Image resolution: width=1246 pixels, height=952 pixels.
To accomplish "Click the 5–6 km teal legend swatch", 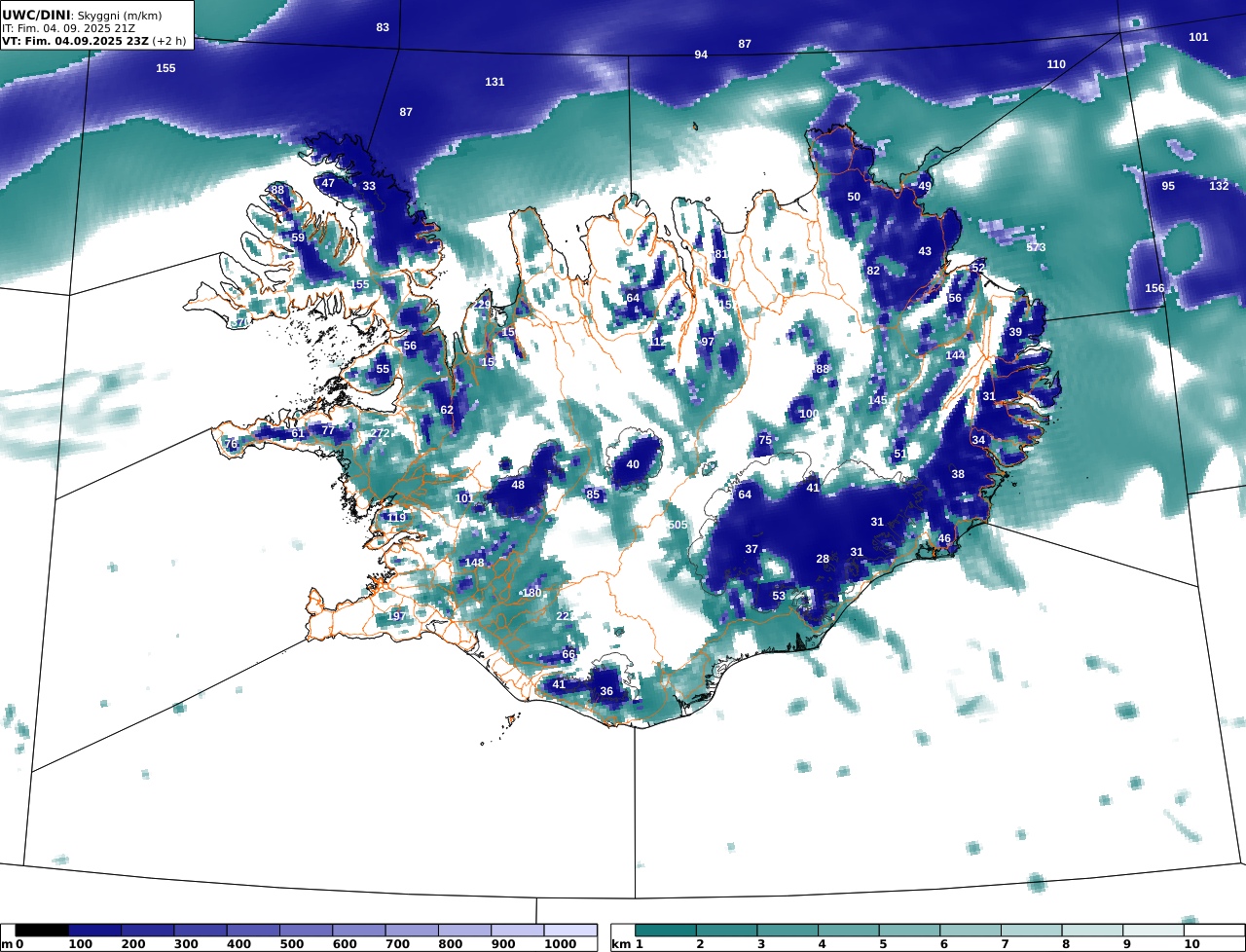I will click(x=909, y=931).
